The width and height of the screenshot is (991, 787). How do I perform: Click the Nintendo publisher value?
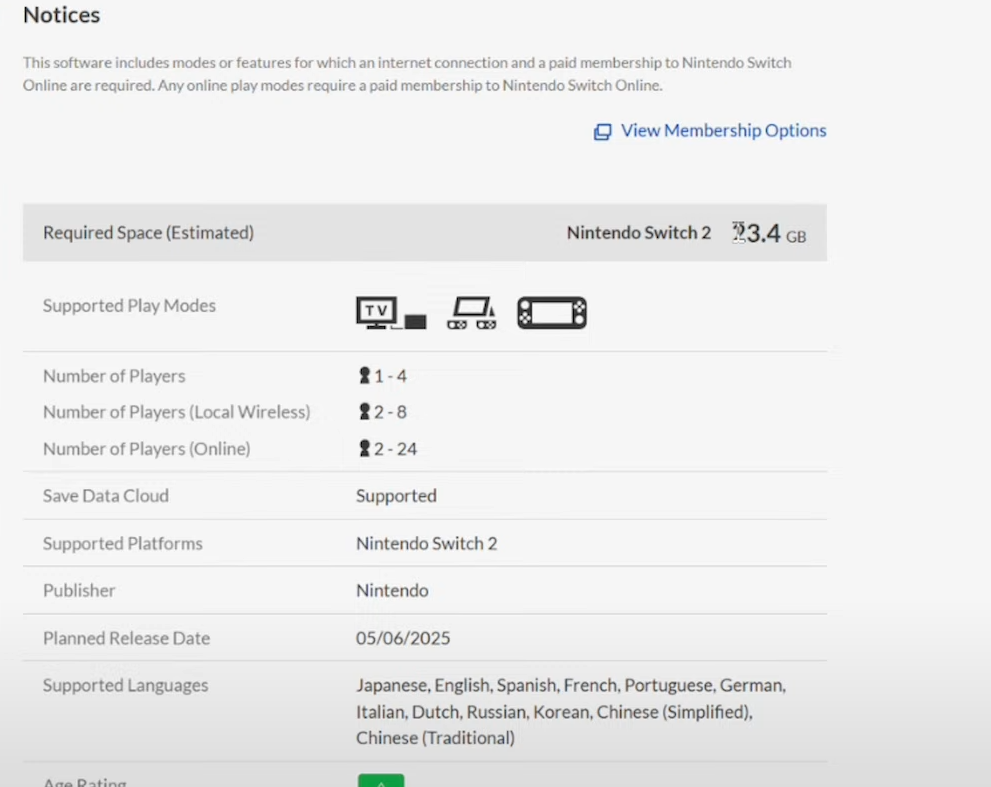click(x=392, y=590)
